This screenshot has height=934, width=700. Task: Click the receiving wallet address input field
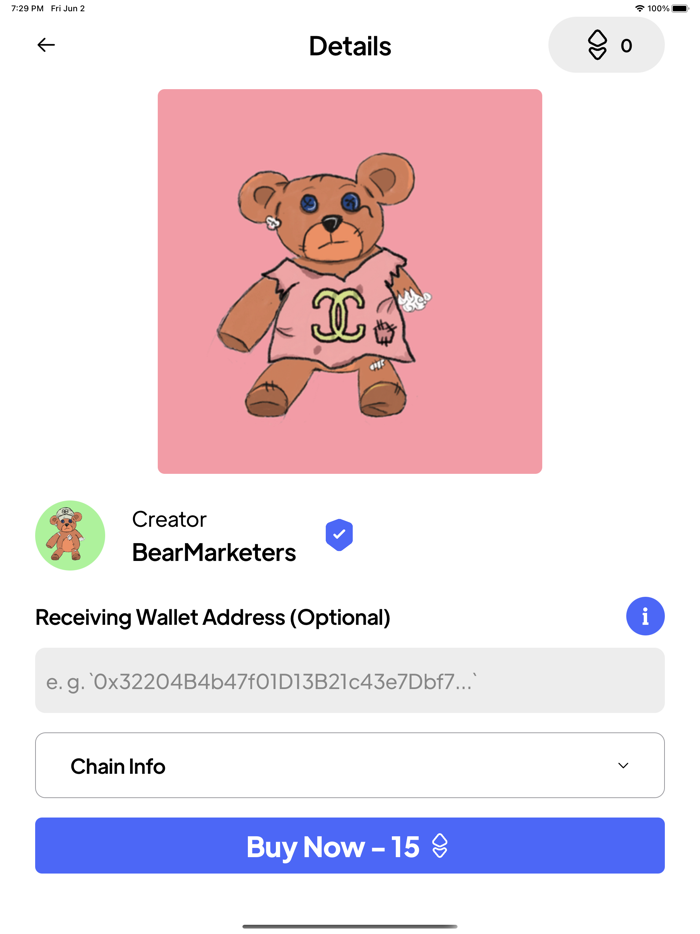click(x=349, y=680)
